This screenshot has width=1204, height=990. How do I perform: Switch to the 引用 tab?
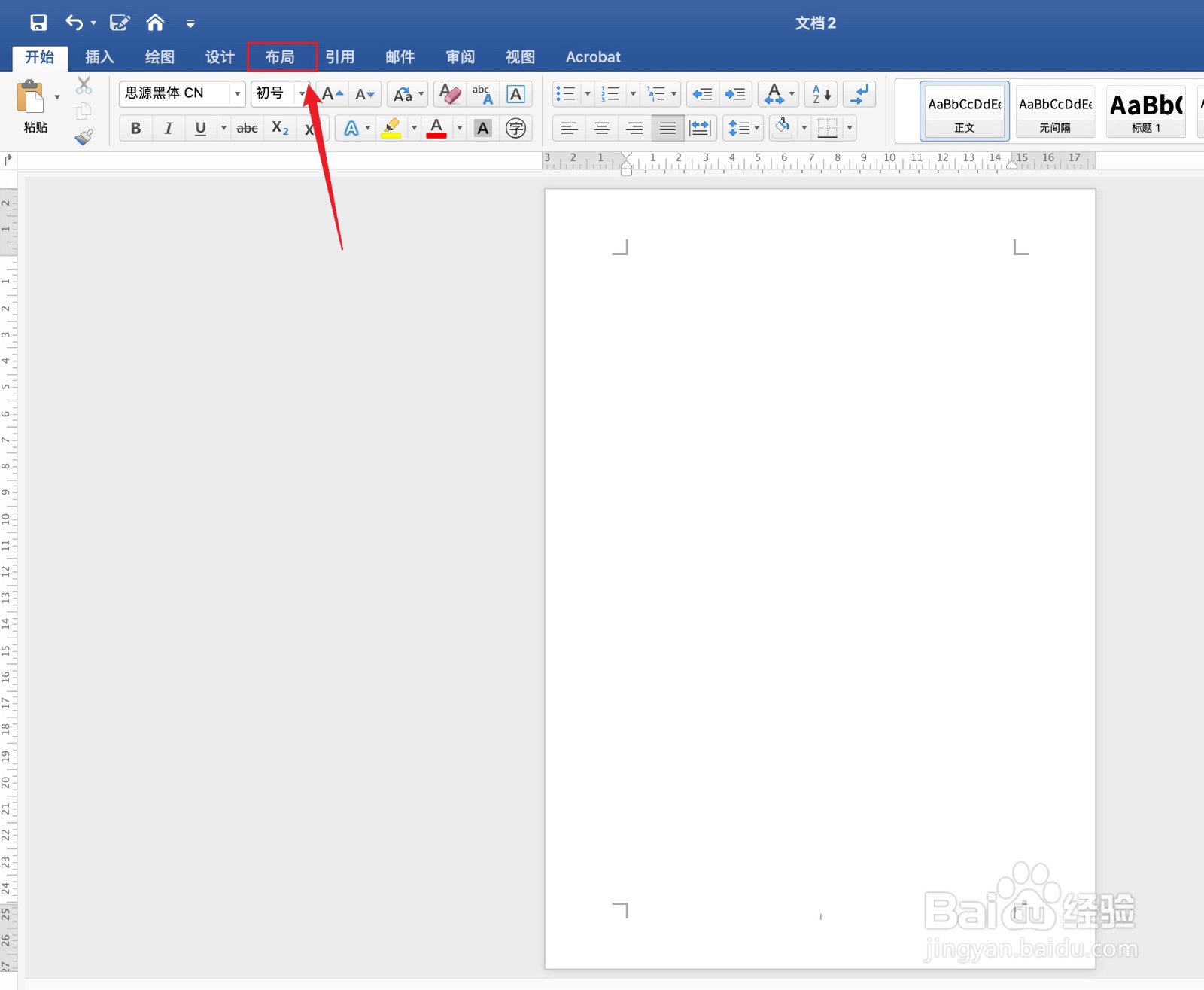click(340, 57)
